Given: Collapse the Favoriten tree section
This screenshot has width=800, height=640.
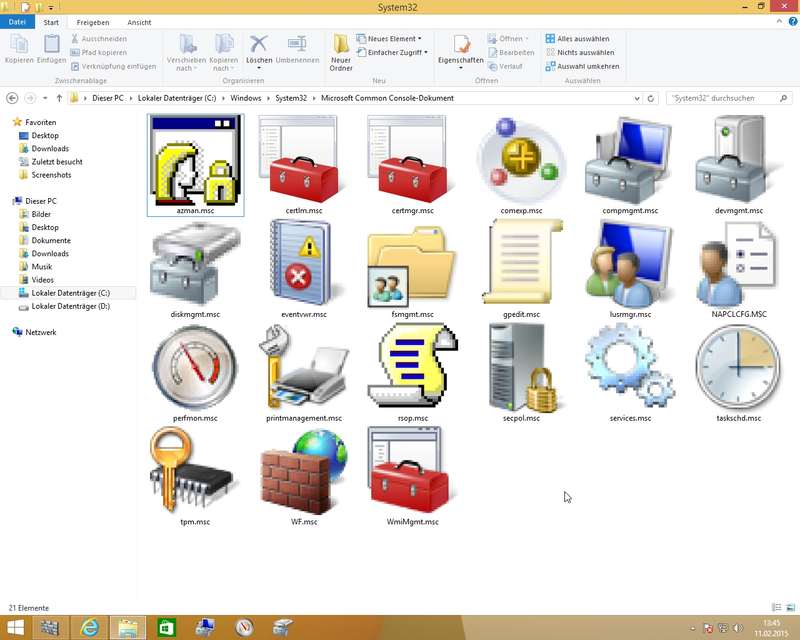Looking at the screenshot, I should point(7,122).
